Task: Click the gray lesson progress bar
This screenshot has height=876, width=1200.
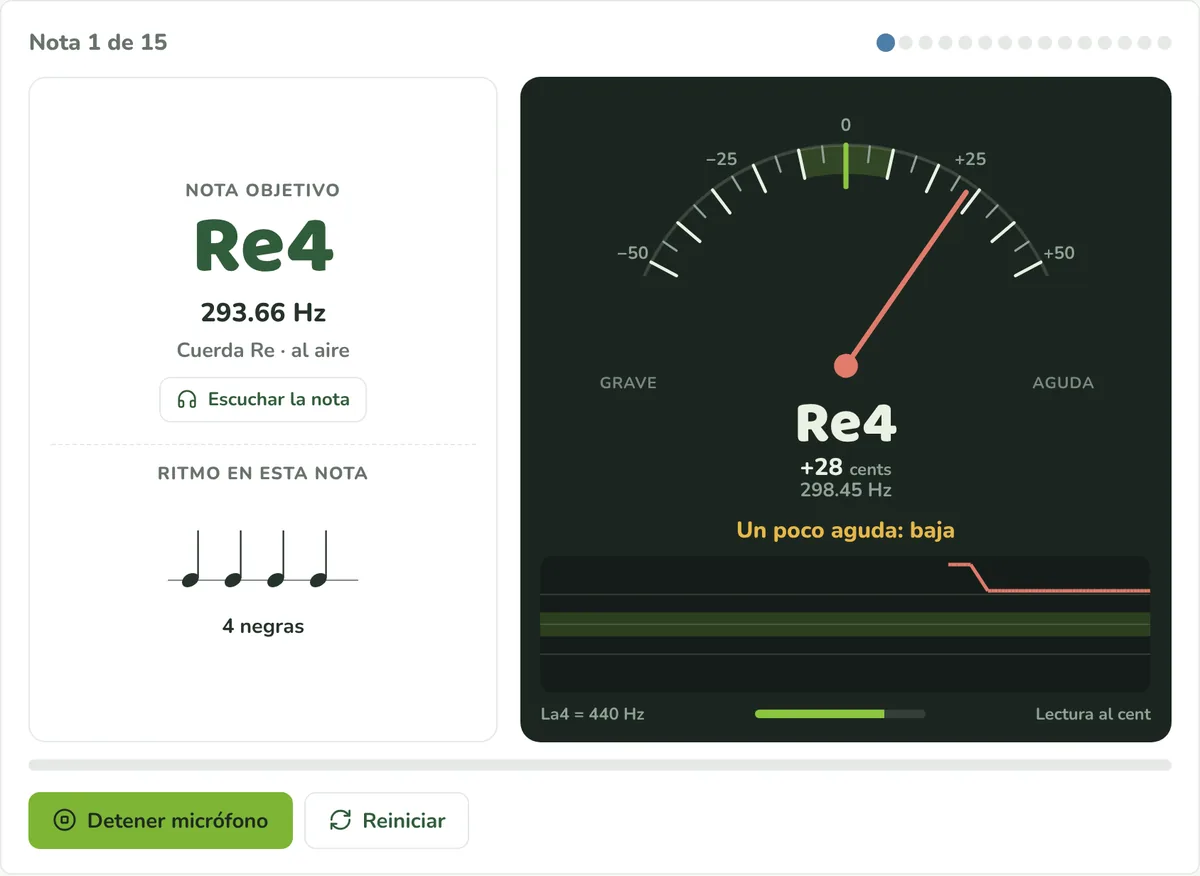Action: (600, 765)
